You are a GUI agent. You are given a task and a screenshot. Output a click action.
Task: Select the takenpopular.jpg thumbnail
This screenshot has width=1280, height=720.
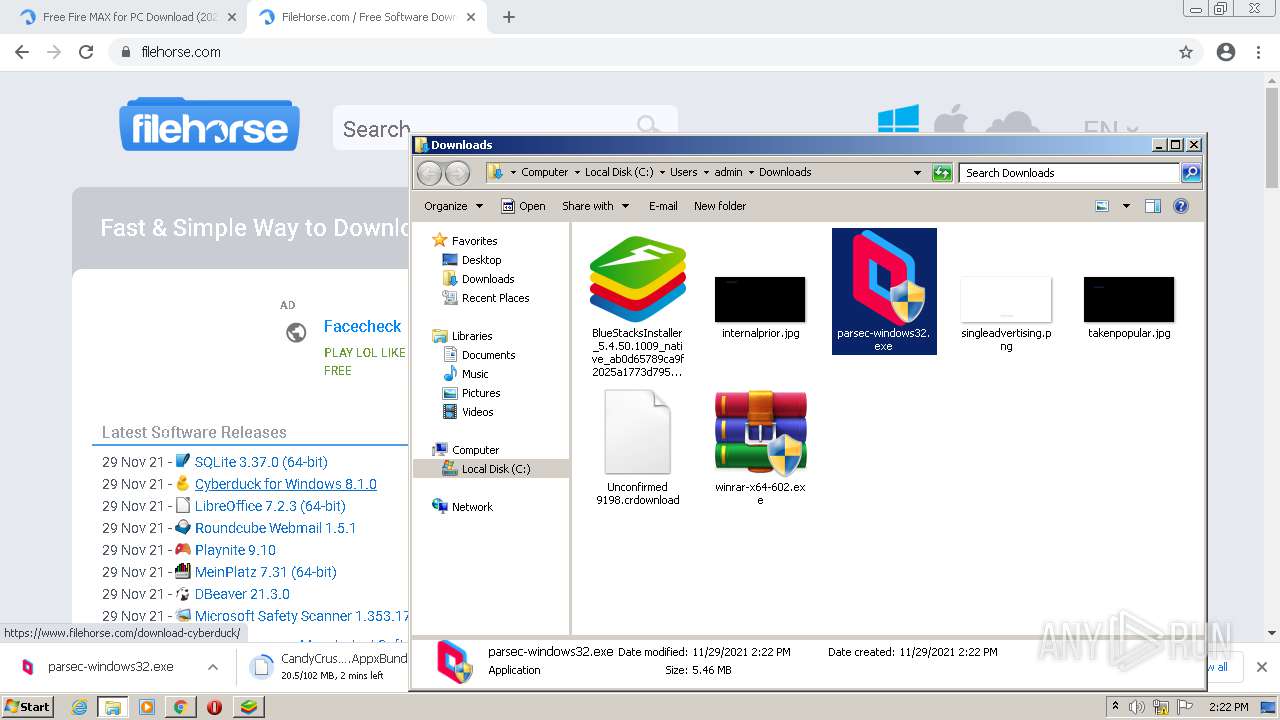point(1129,299)
